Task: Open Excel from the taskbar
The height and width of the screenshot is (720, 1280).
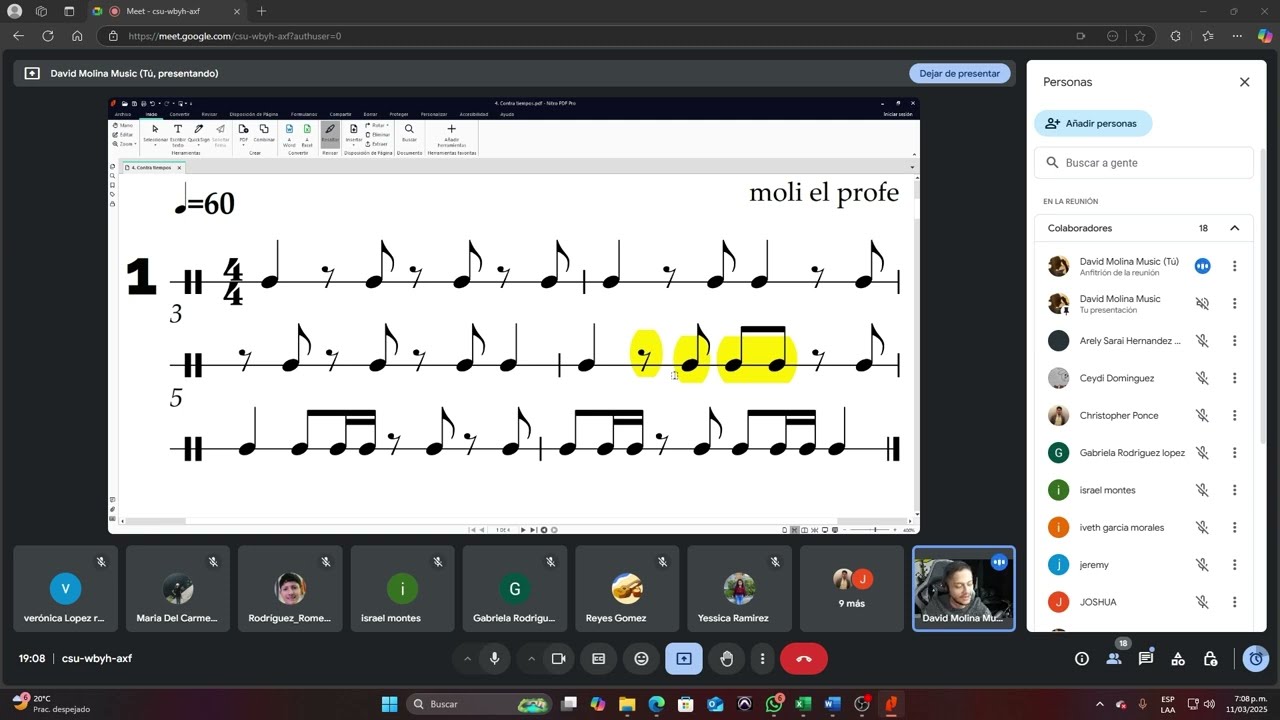Action: [803, 704]
